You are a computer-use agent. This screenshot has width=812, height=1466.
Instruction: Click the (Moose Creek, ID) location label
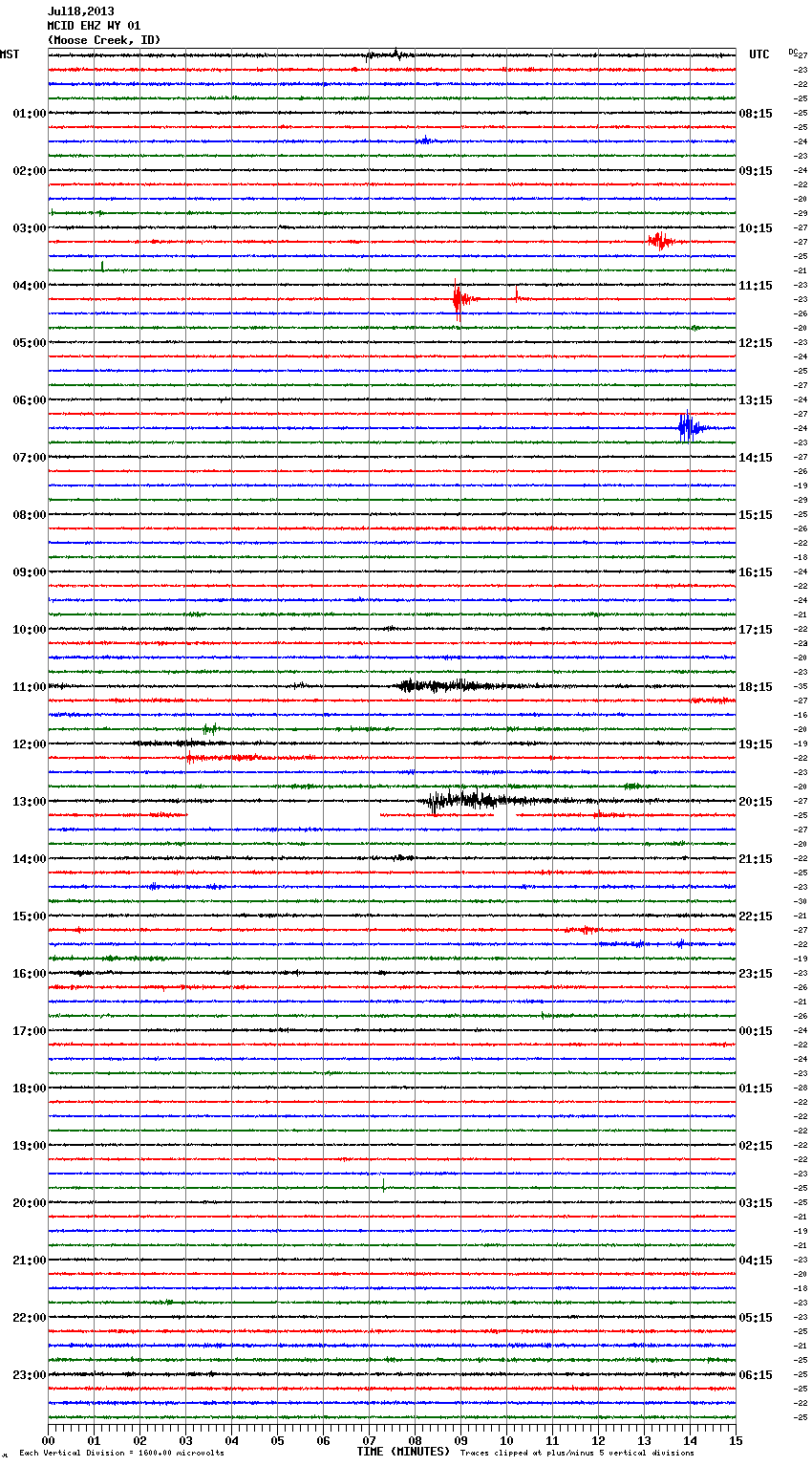click(104, 40)
